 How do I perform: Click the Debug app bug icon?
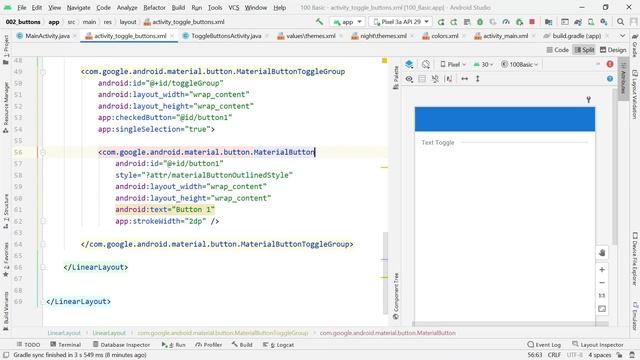(480, 22)
